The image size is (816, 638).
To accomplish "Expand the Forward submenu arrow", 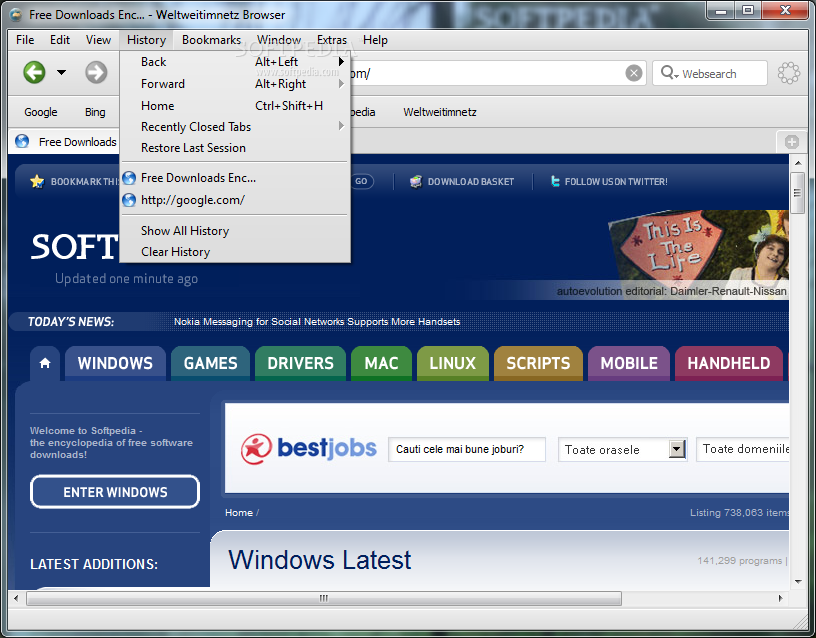I will (341, 84).
